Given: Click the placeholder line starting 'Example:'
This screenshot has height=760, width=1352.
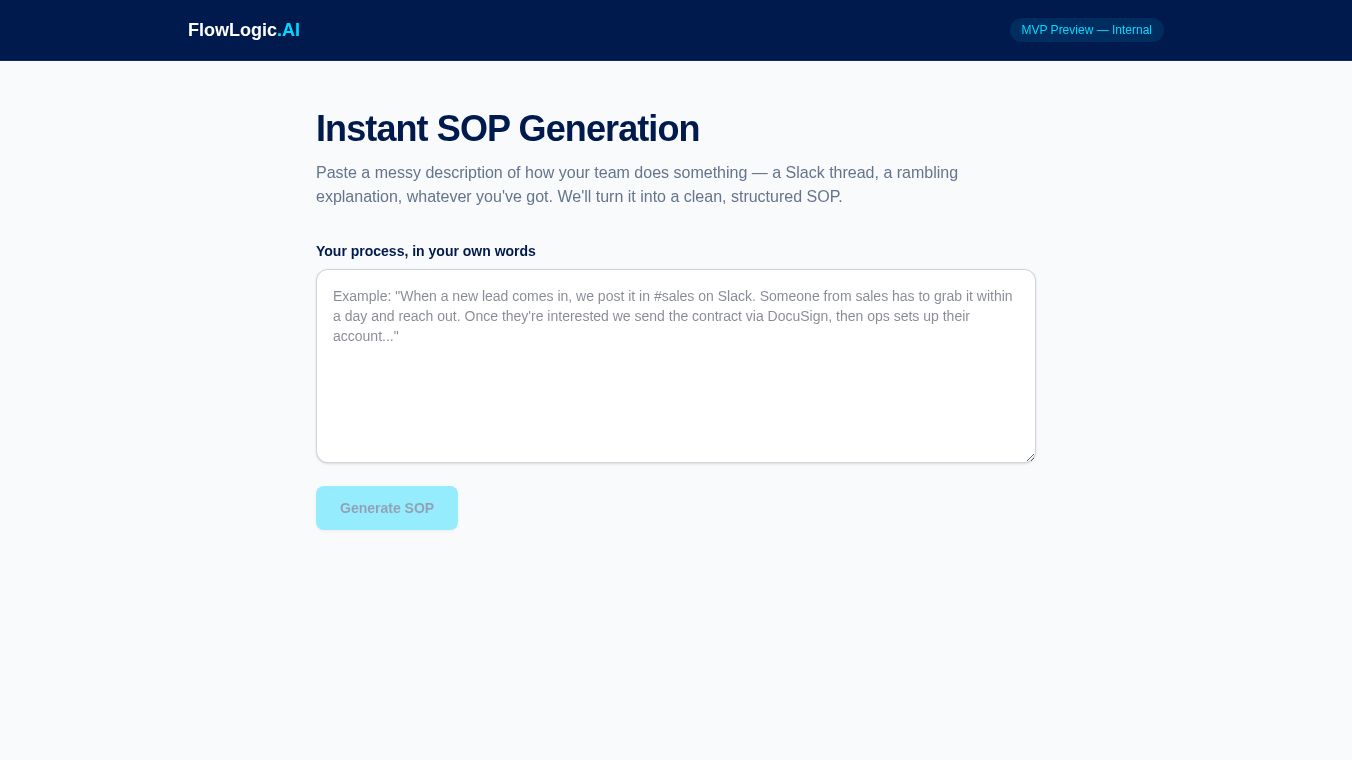Looking at the screenshot, I should (673, 296).
